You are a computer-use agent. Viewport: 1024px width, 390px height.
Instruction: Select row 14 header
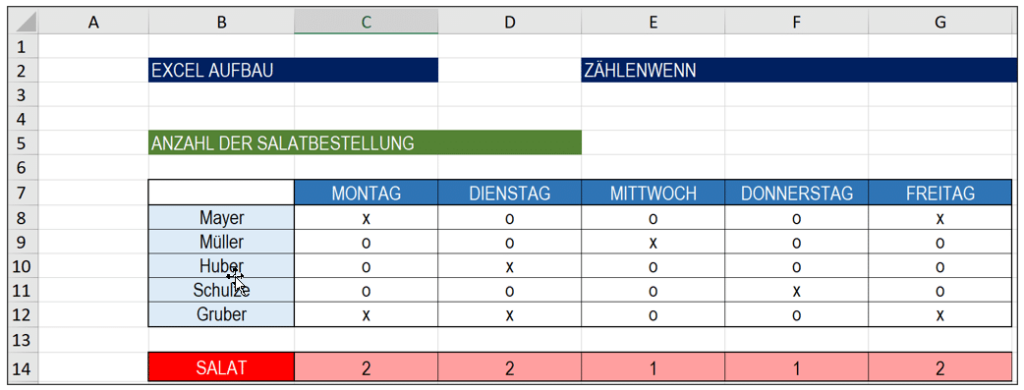tap(23, 368)
